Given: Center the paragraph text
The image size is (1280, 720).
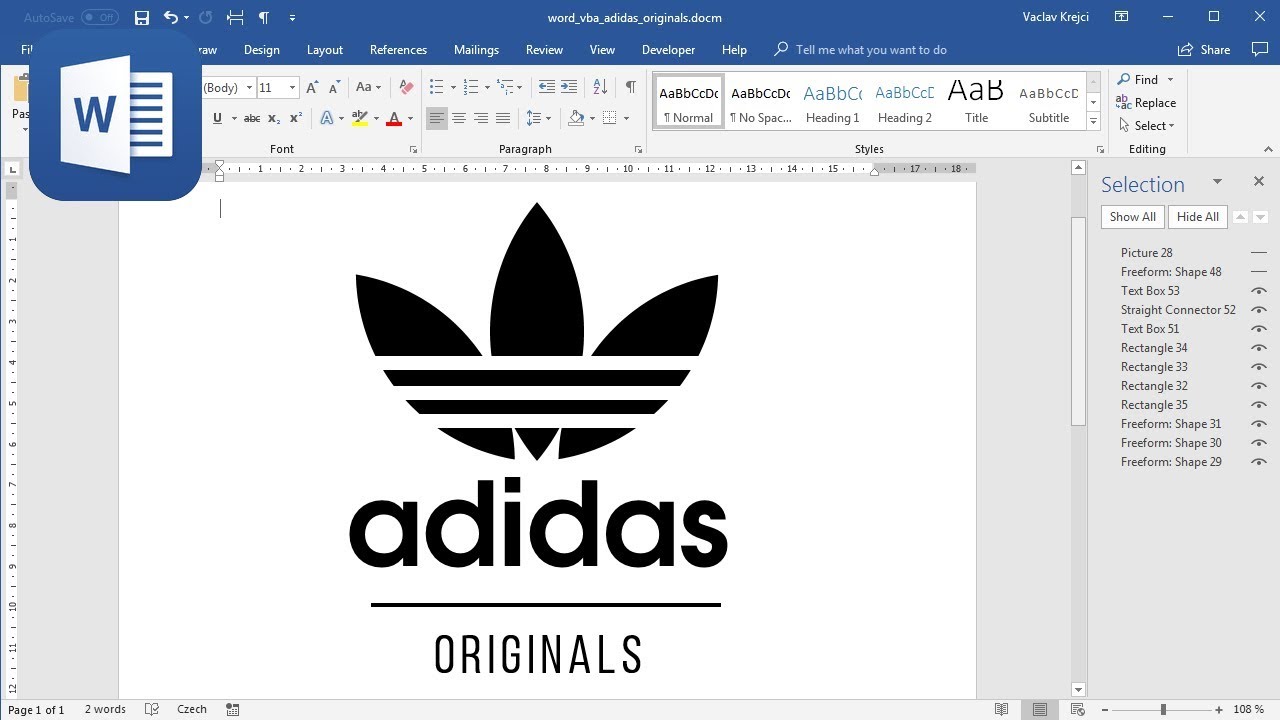Looking at the screenshot, I should 459,118.
